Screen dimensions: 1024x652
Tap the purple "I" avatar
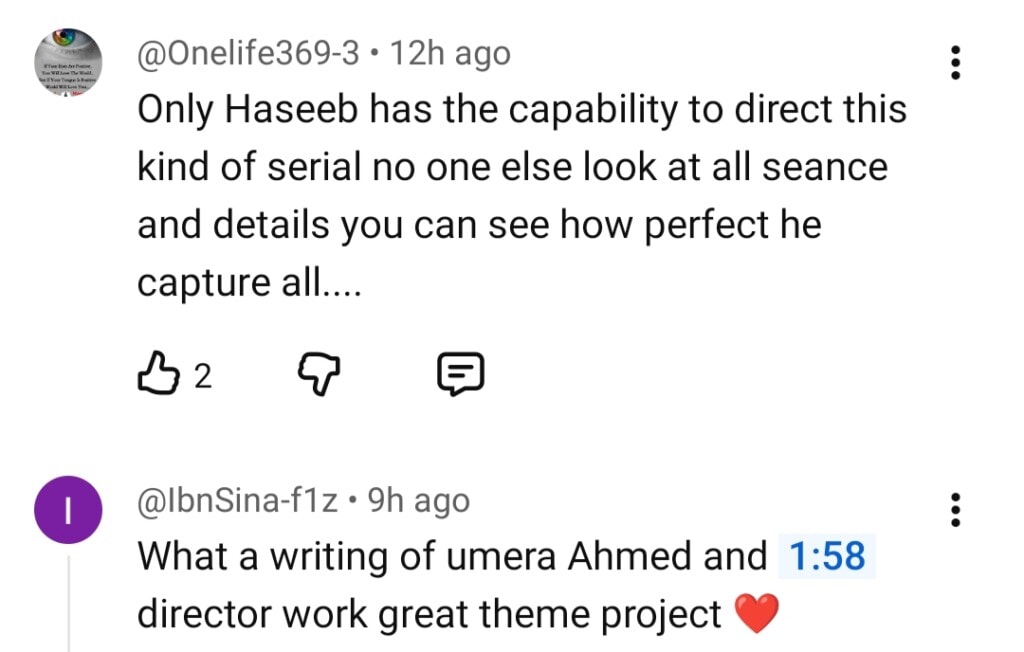(x=67, y=513)
